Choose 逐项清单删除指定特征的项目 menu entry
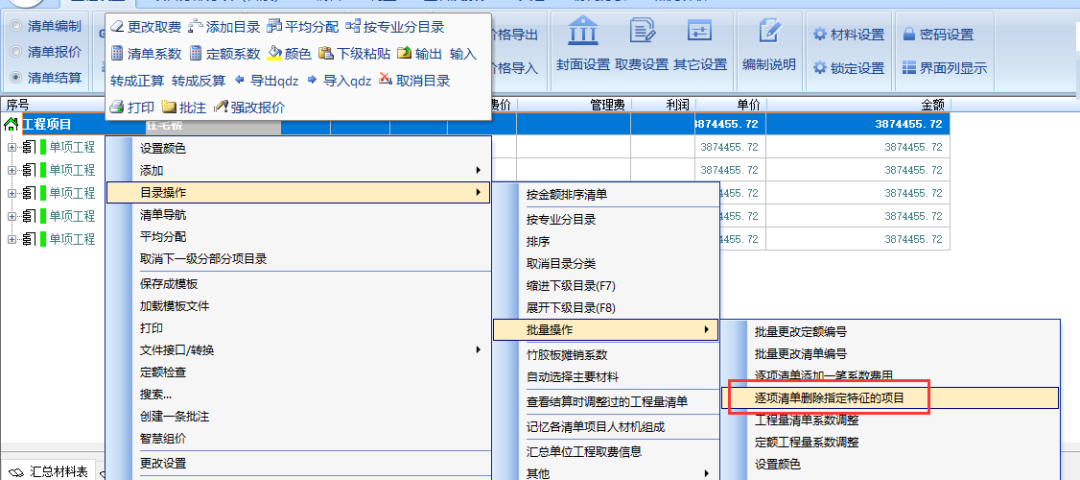Image resolution: width=1080 pixels, height=480 pixels. 828,398
